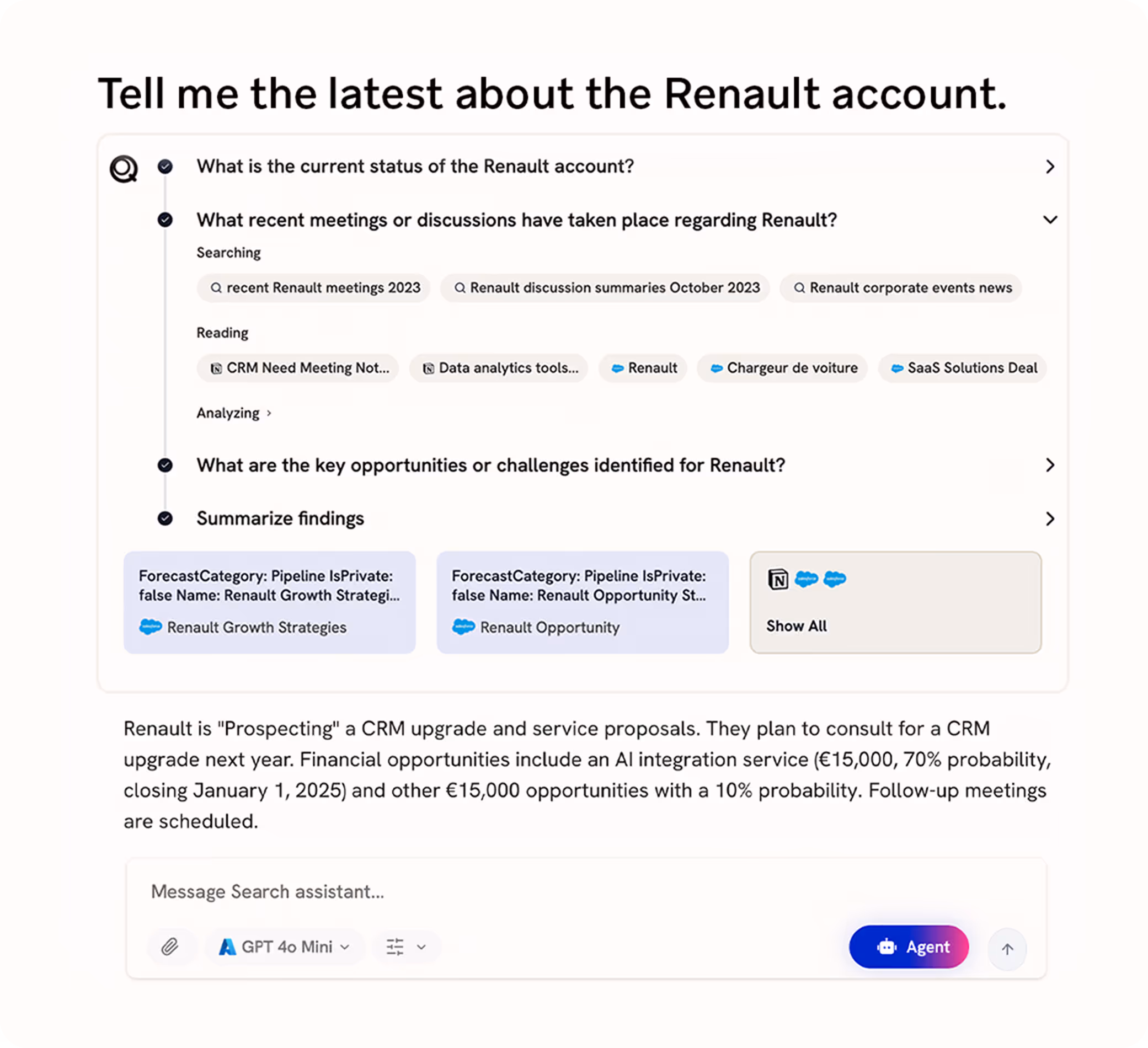Click the Salesforce icon on Renault Growth Strategies
Viewport: 1148px width, 1048px height.
(149, 627)
